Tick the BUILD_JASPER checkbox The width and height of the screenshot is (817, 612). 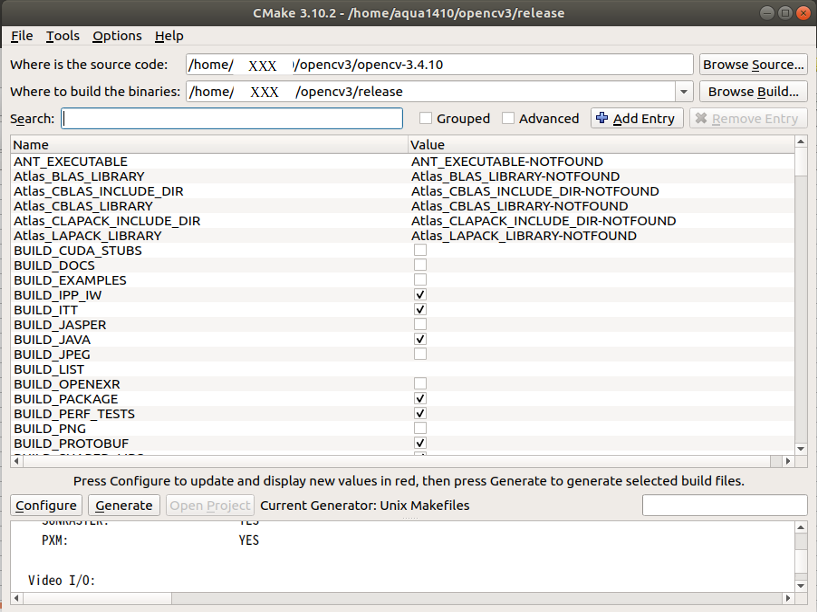tap(420, 324)
